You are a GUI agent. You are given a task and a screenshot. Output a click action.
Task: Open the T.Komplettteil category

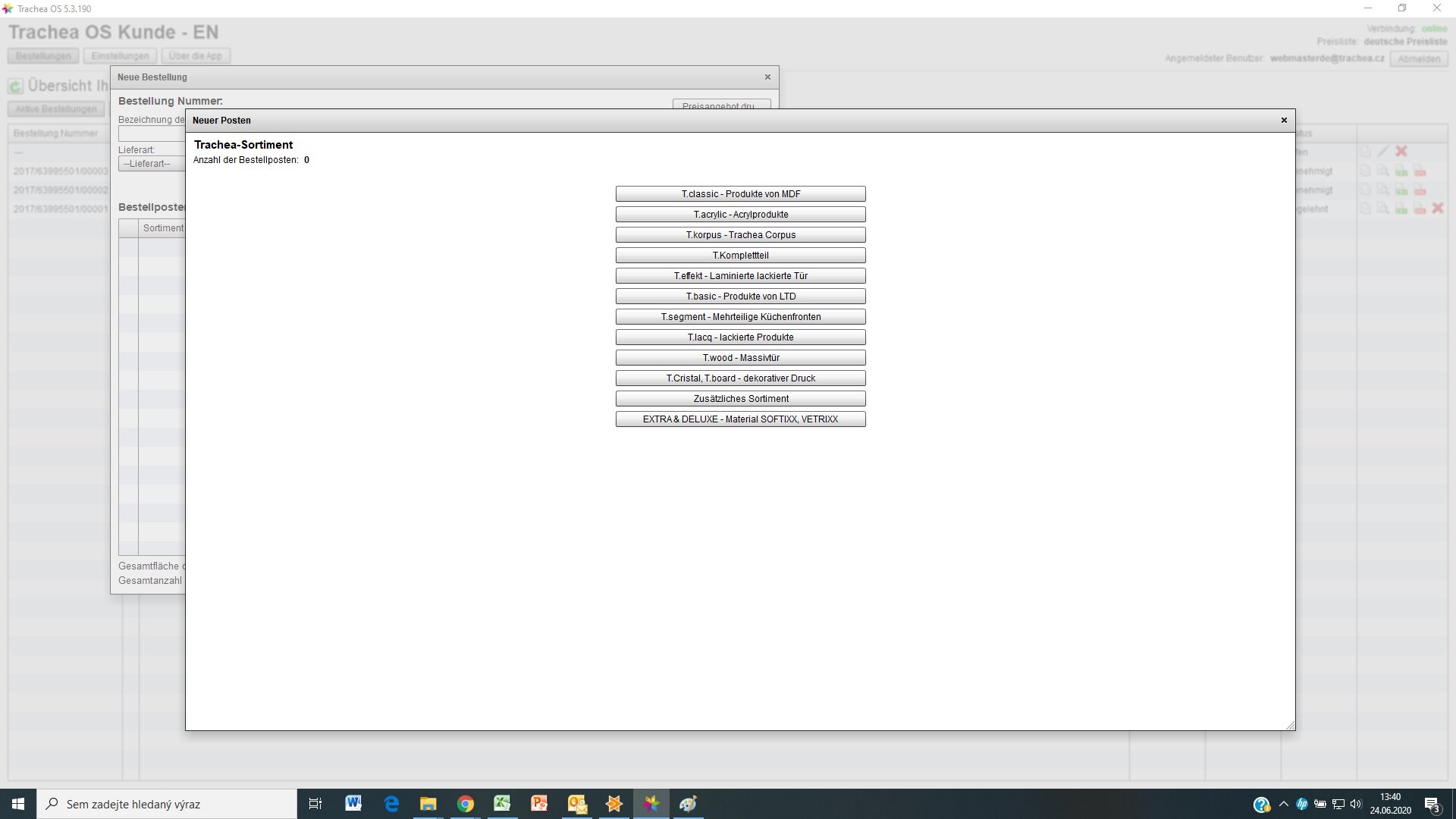[740, 256]
